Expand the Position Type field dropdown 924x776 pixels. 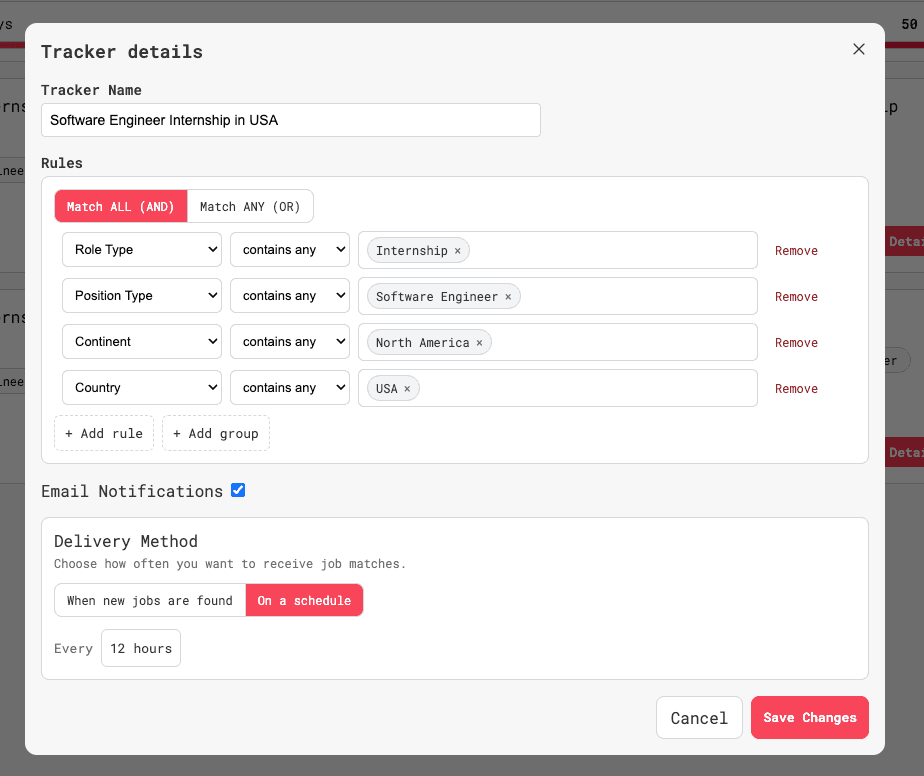click(142, 296)
